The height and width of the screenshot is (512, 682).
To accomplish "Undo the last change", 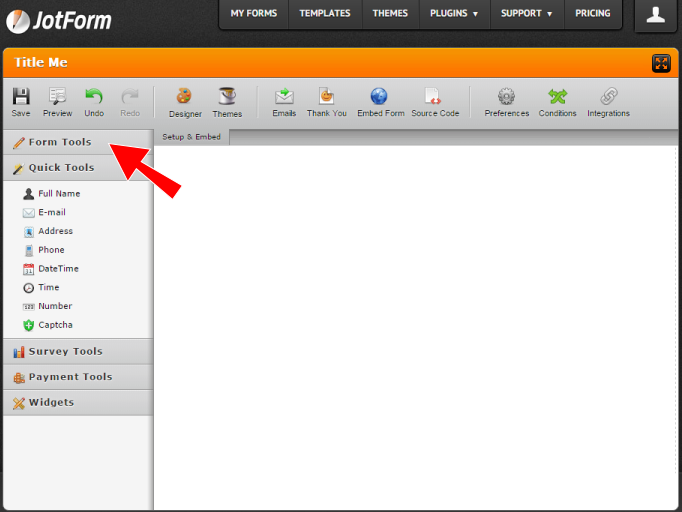I will click(x=94, y=102).
